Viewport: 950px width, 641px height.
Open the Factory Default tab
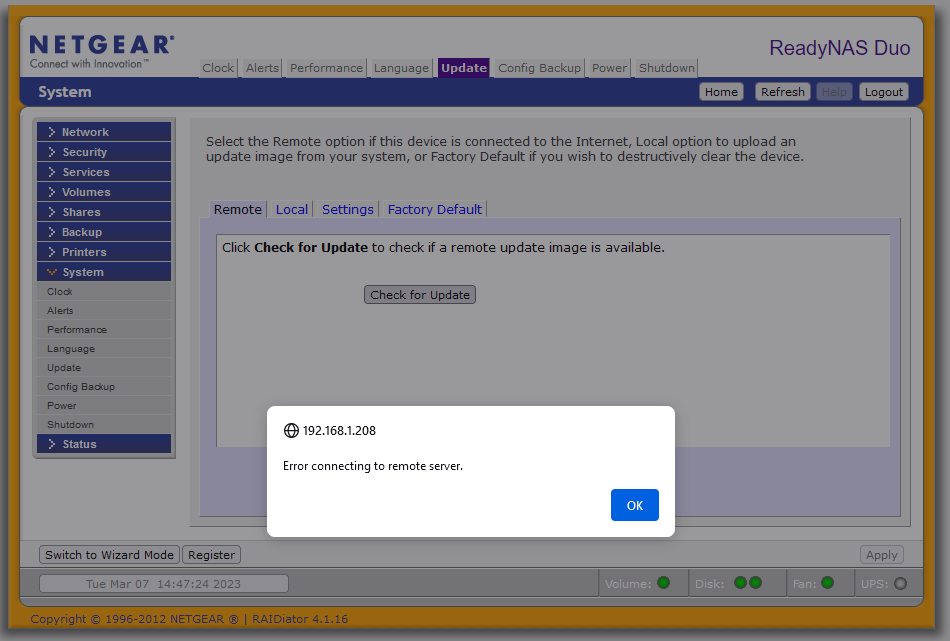click(435, 209)
